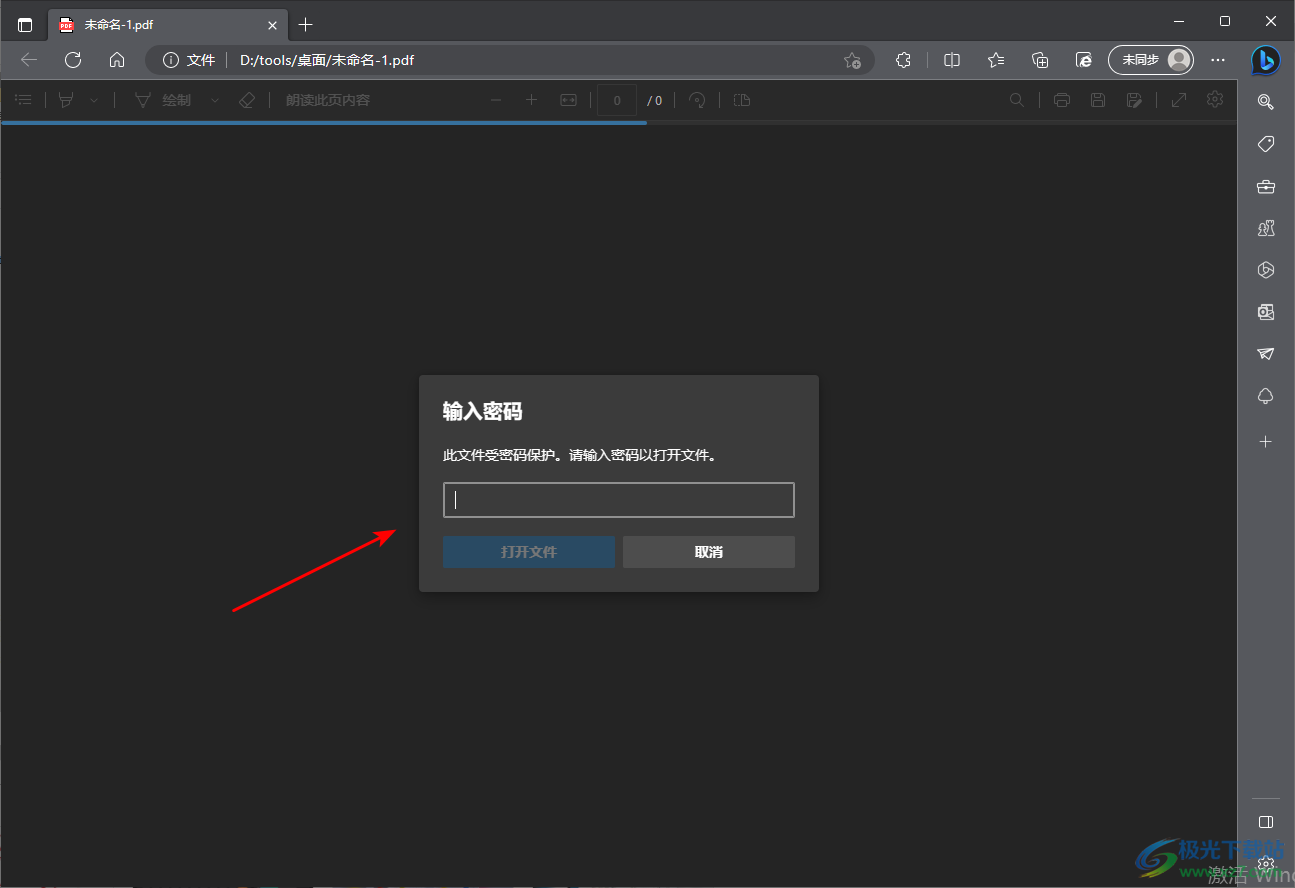
Task: Open sidebar Search tool
Action: (1266, 102)
